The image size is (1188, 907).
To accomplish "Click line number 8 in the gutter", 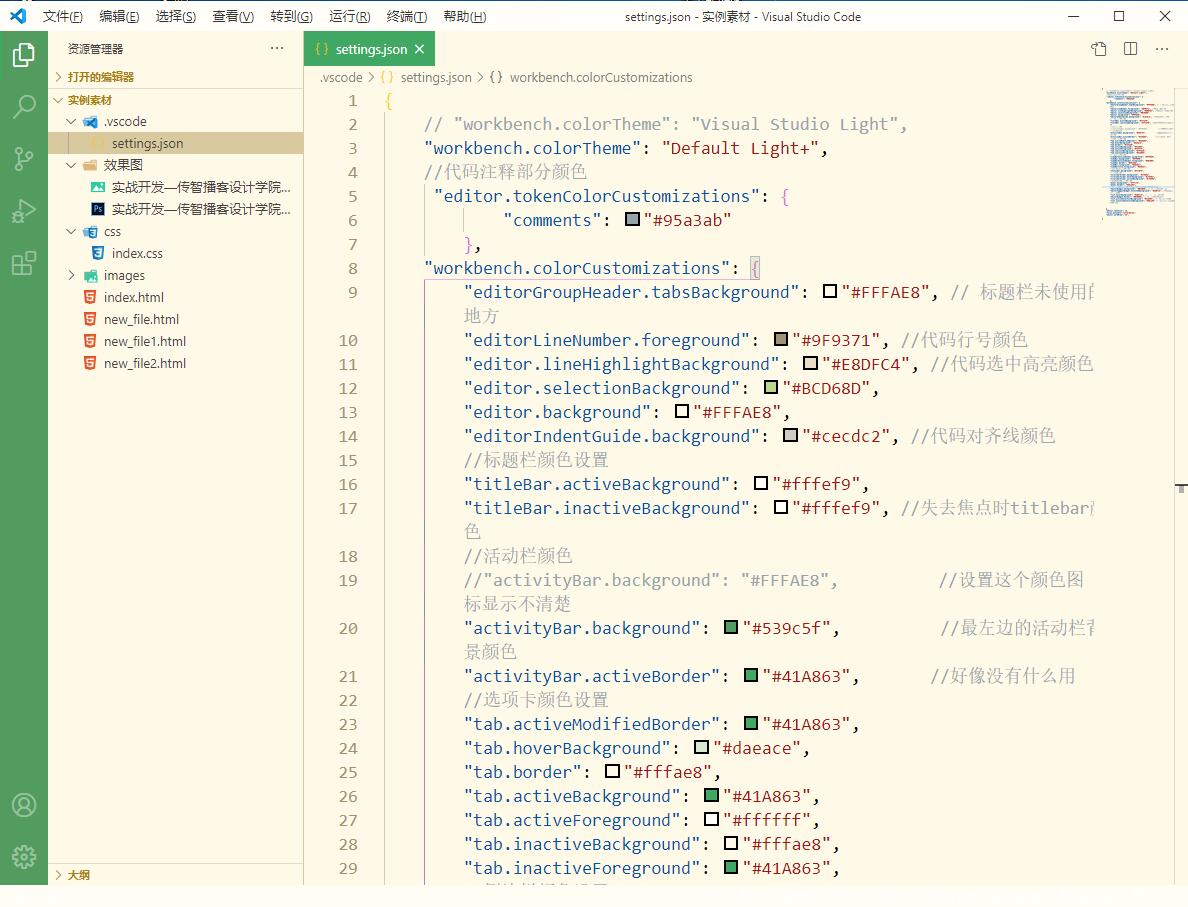I will [353, 268].
